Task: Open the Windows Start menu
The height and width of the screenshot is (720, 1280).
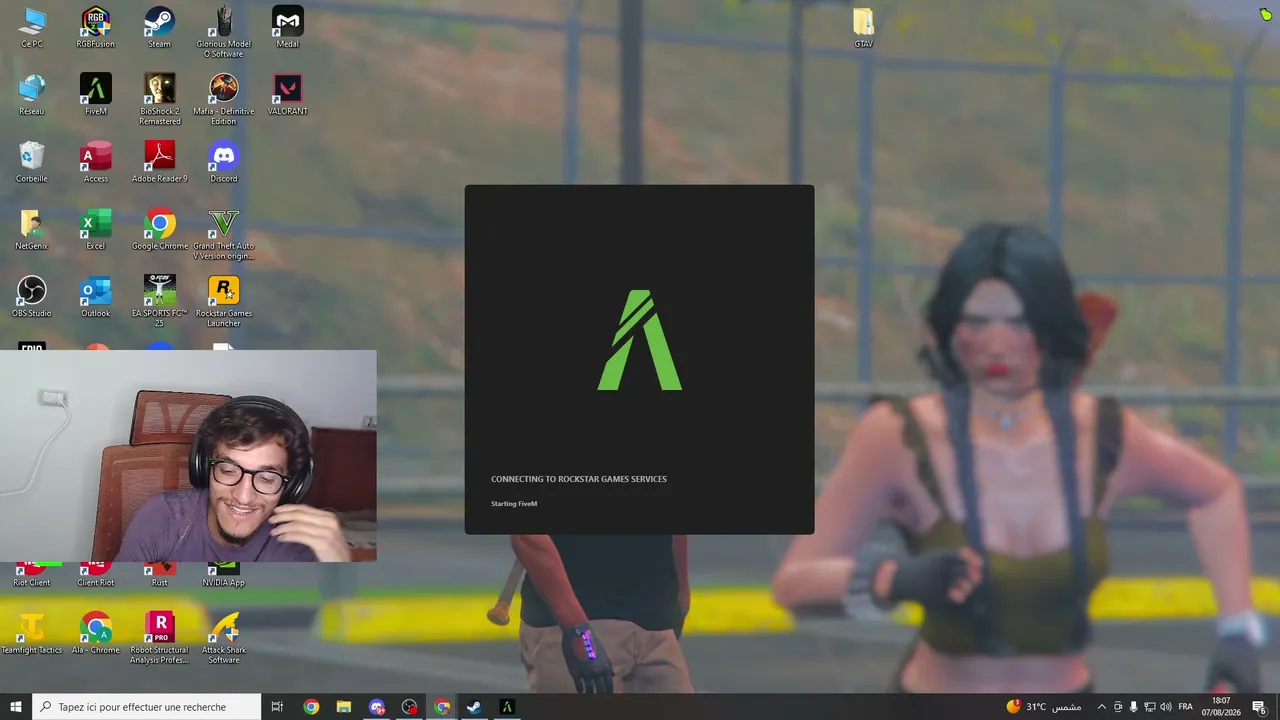Action: click(16, 707)
